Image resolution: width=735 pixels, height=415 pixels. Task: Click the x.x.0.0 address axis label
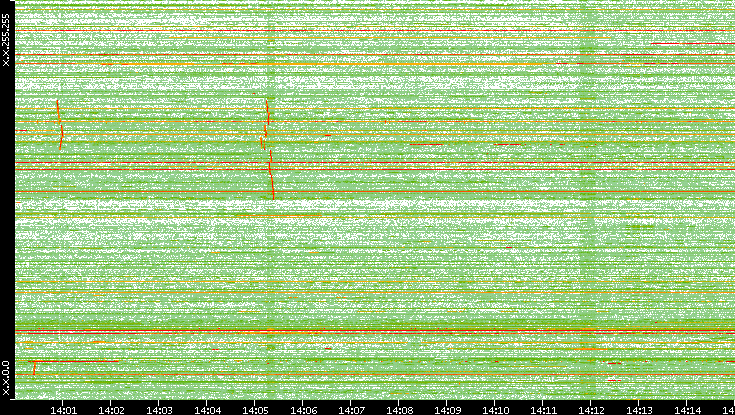pyautogui.click(x=6, y=378)
